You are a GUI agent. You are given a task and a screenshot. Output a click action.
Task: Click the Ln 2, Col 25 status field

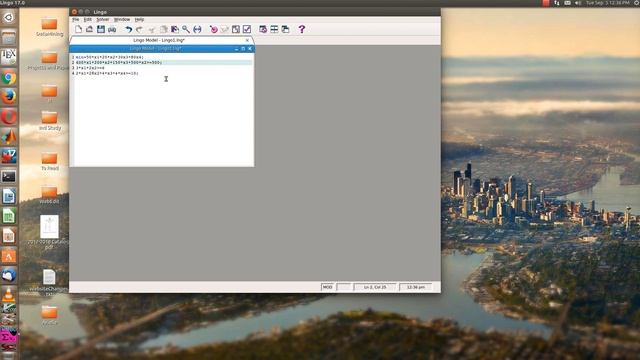click(x=375, y=287)
